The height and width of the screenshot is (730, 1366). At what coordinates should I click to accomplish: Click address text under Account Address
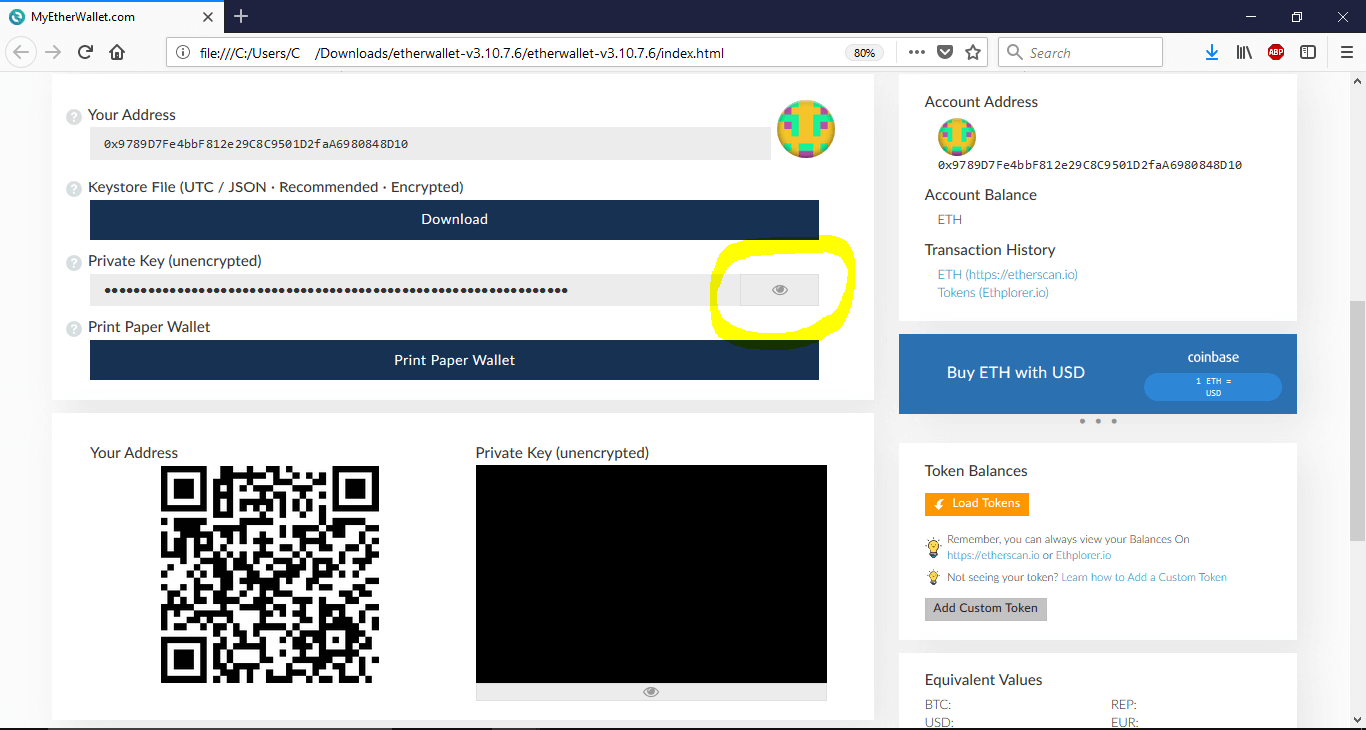click(1090, 165)
